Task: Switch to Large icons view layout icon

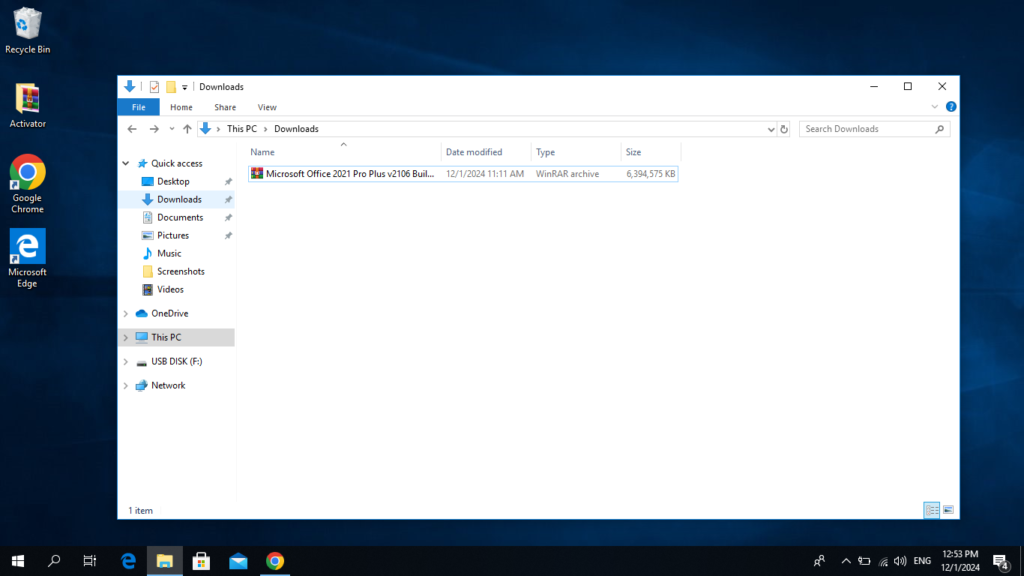Action: pos(948,510)
